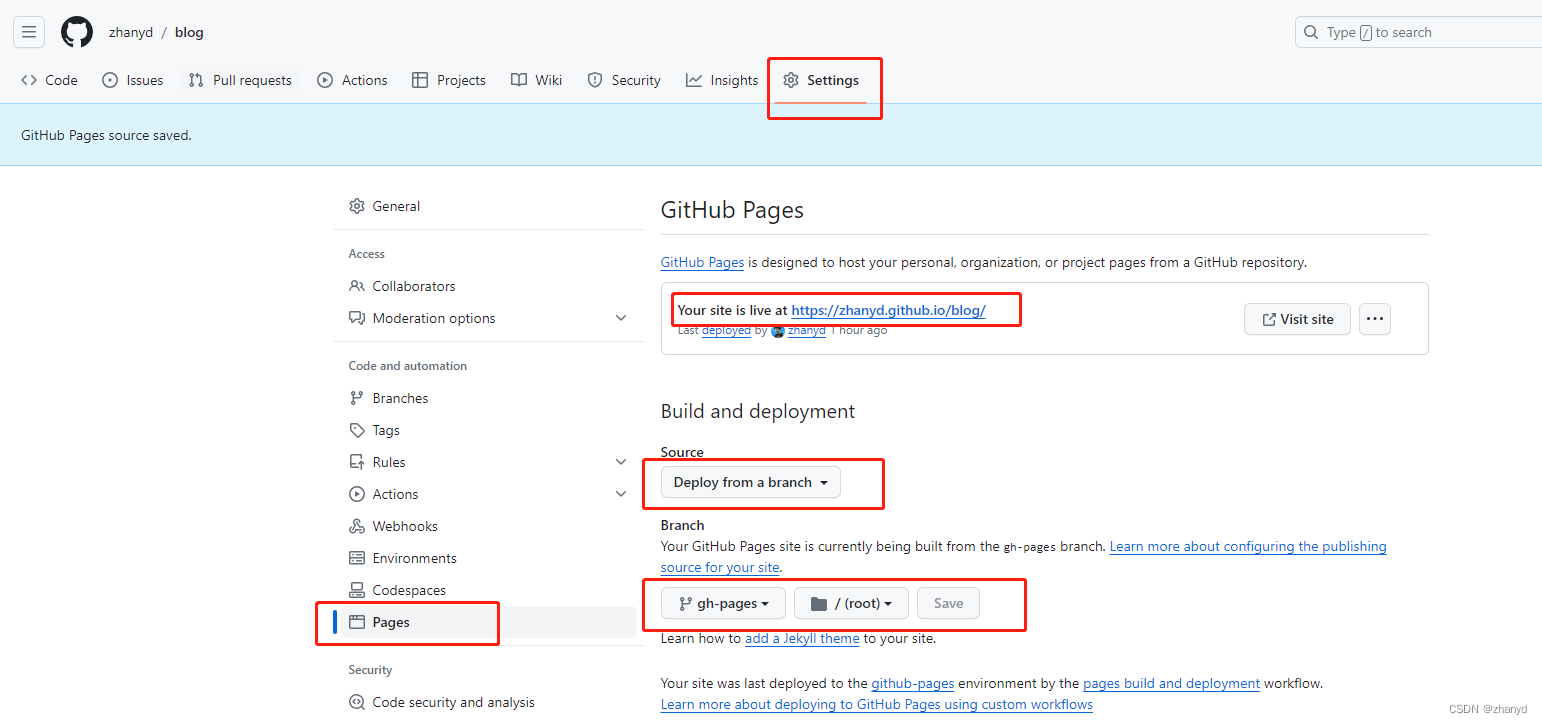Open the Settings tab

coord(821,80)
